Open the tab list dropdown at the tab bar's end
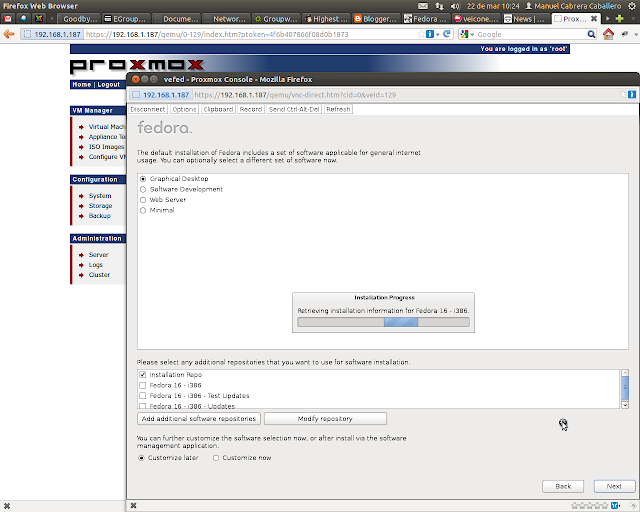 click(x=633, y=19)
